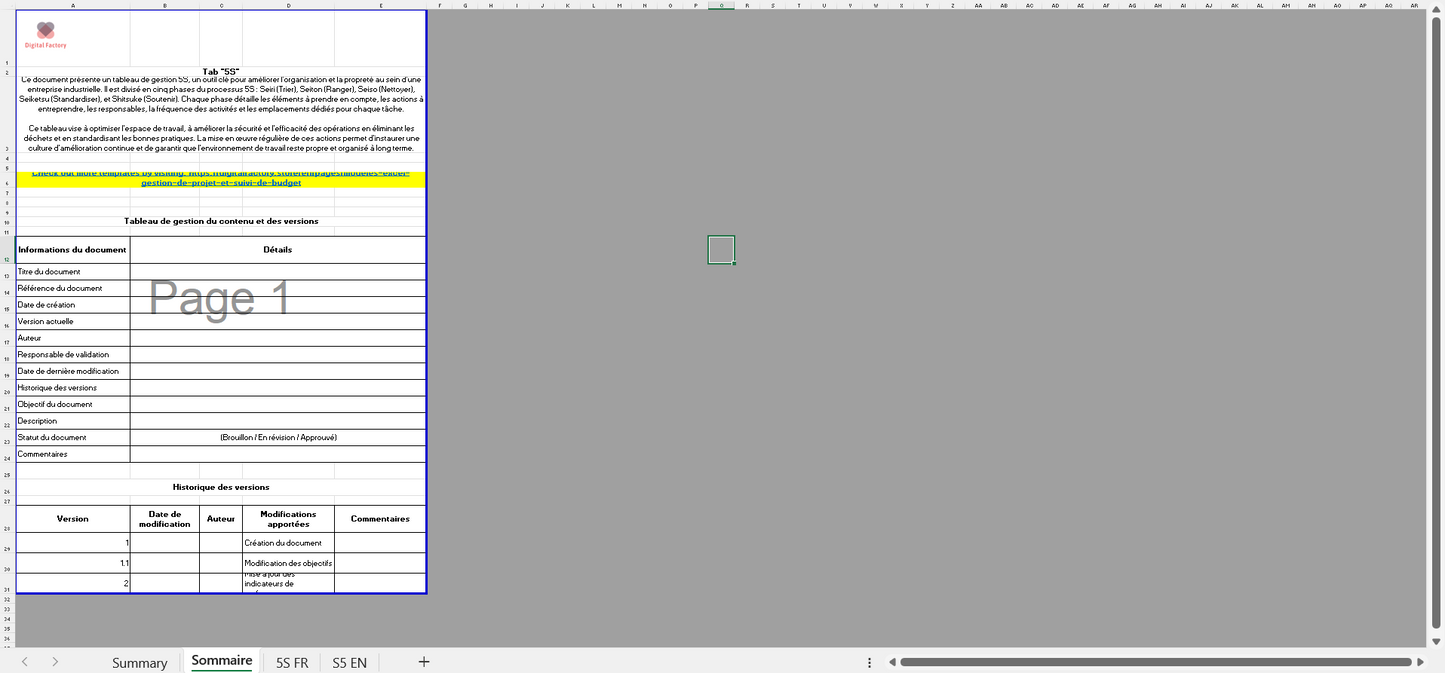Click the vertical scrollbar track

(x=1437, y=330)
